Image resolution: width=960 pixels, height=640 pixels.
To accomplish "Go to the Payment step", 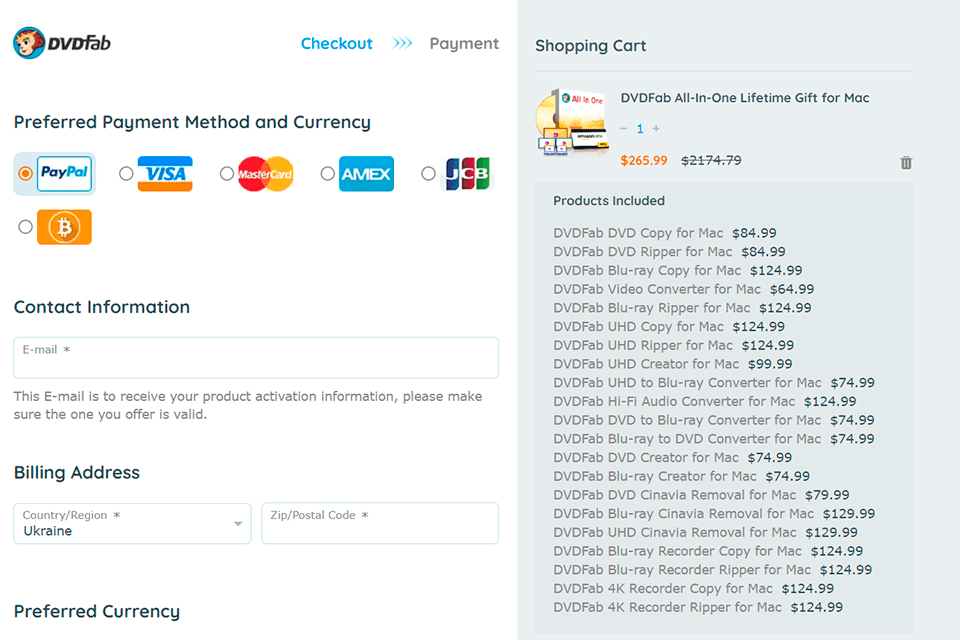I will (x=464, y=44).
